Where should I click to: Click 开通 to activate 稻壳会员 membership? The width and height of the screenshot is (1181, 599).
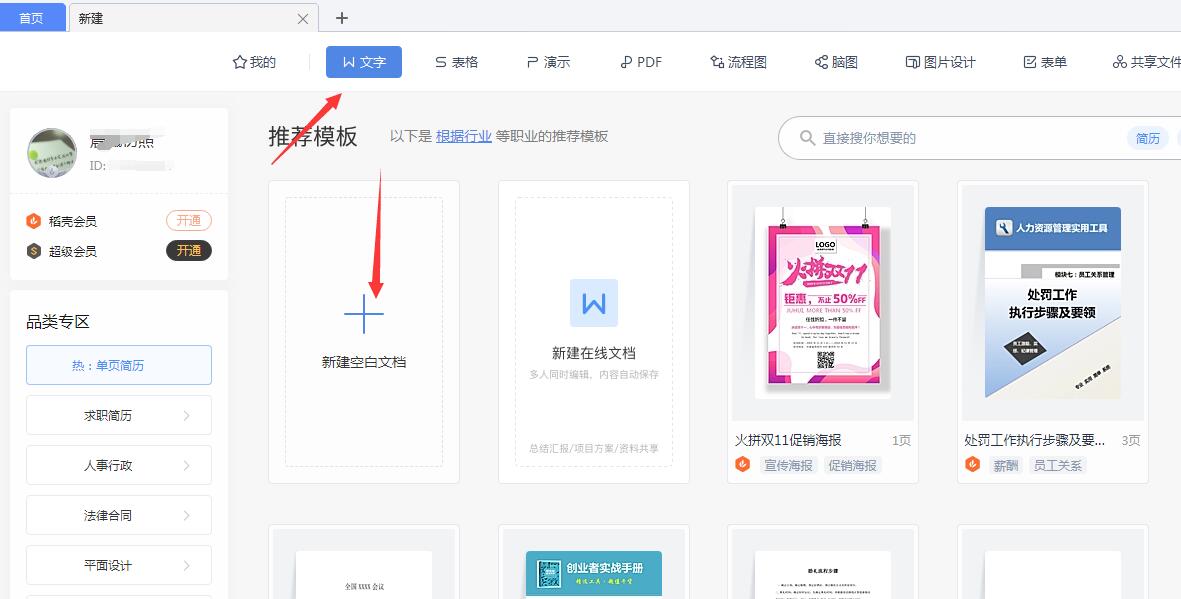188,221
